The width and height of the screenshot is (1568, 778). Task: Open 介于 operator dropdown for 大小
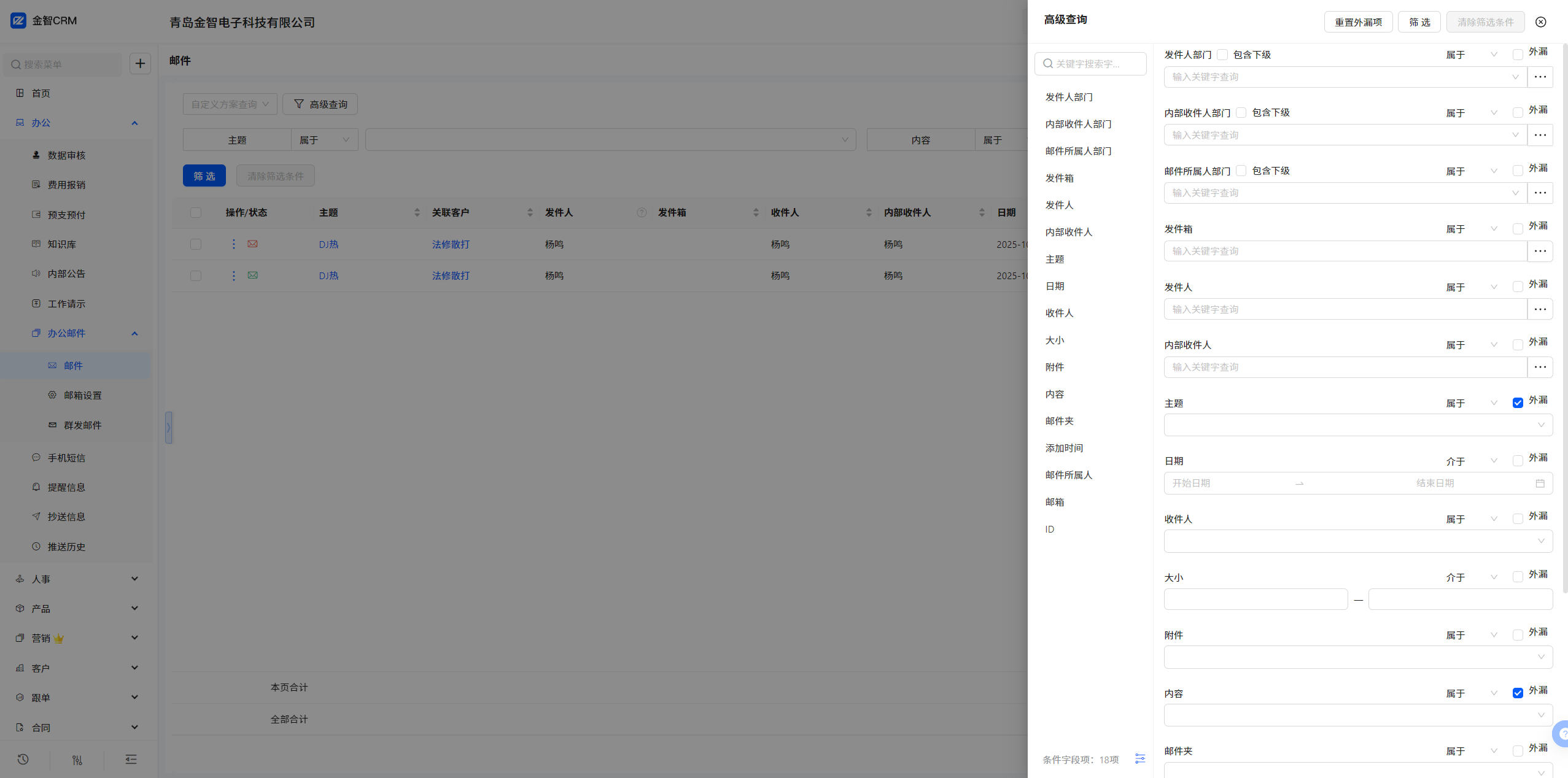point(1471,577)
